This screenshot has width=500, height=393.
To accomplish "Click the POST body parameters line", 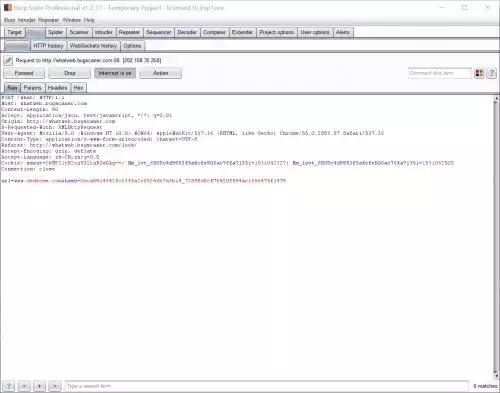I will coord(144,181).
